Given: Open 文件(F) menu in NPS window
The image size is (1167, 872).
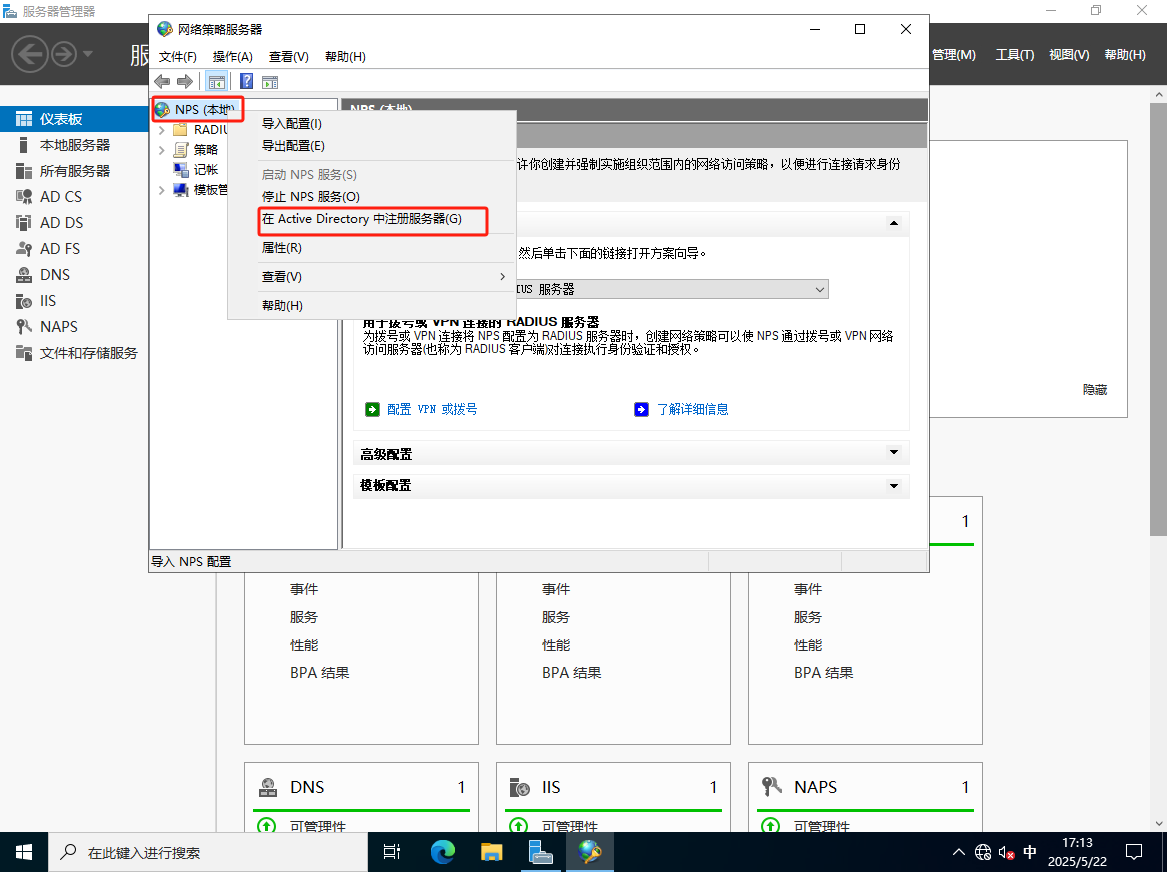Looking at the screenshot, I should tap(178, 57).
